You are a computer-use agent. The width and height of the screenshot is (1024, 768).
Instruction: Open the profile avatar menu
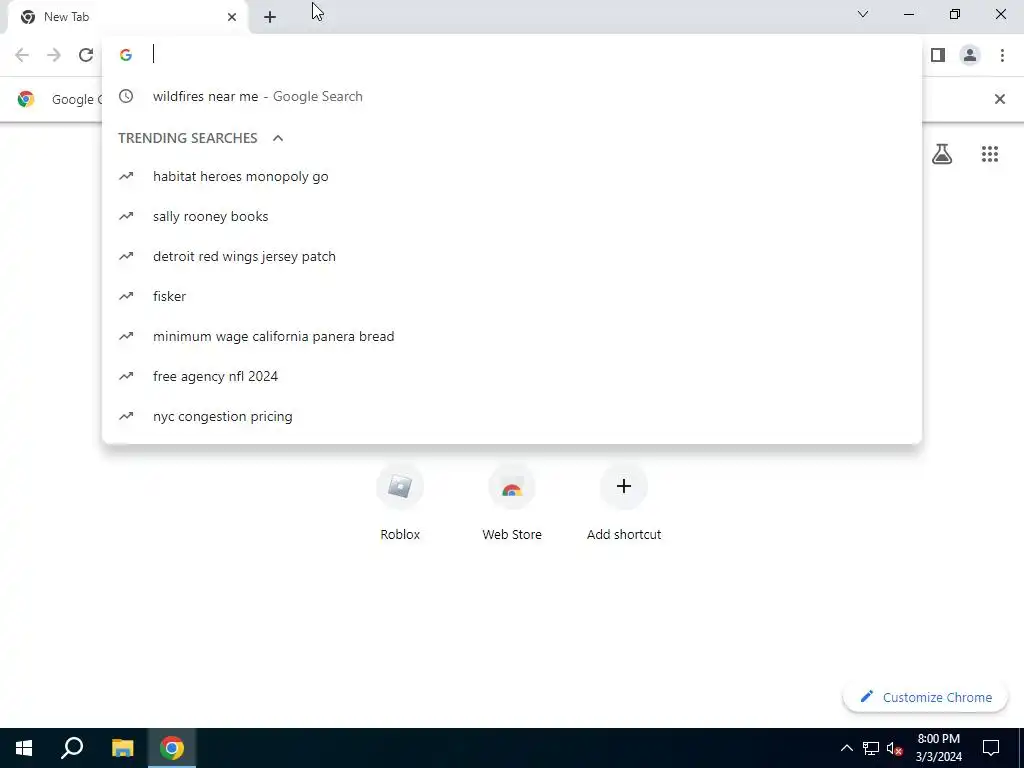click(970, 55)
